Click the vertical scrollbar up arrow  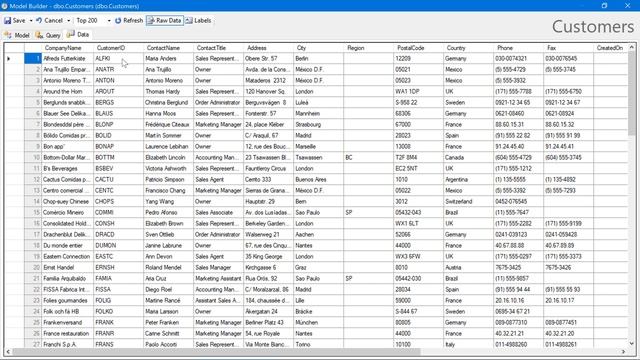[x=632, y=47]
